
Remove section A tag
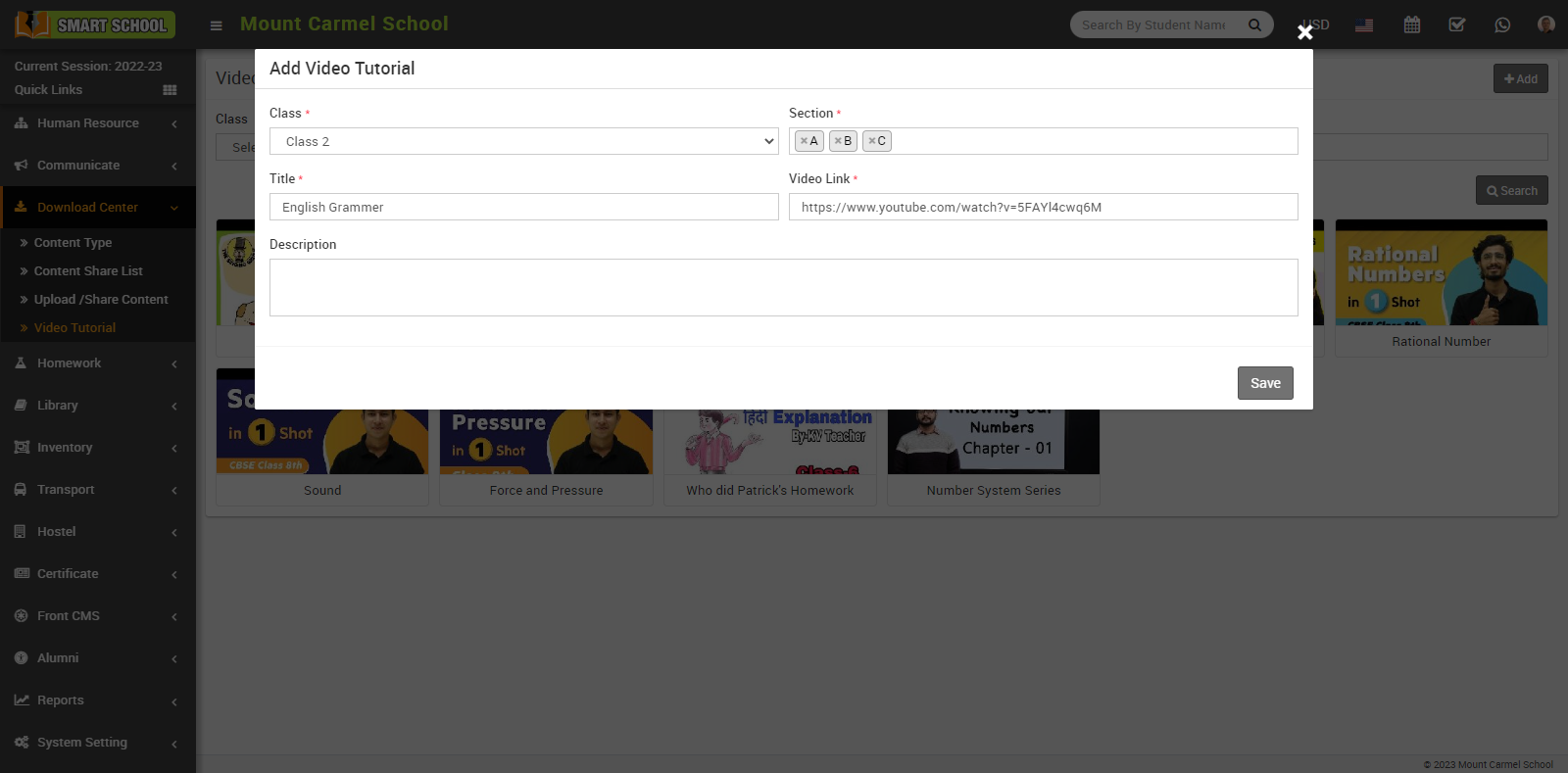[804, 141]
